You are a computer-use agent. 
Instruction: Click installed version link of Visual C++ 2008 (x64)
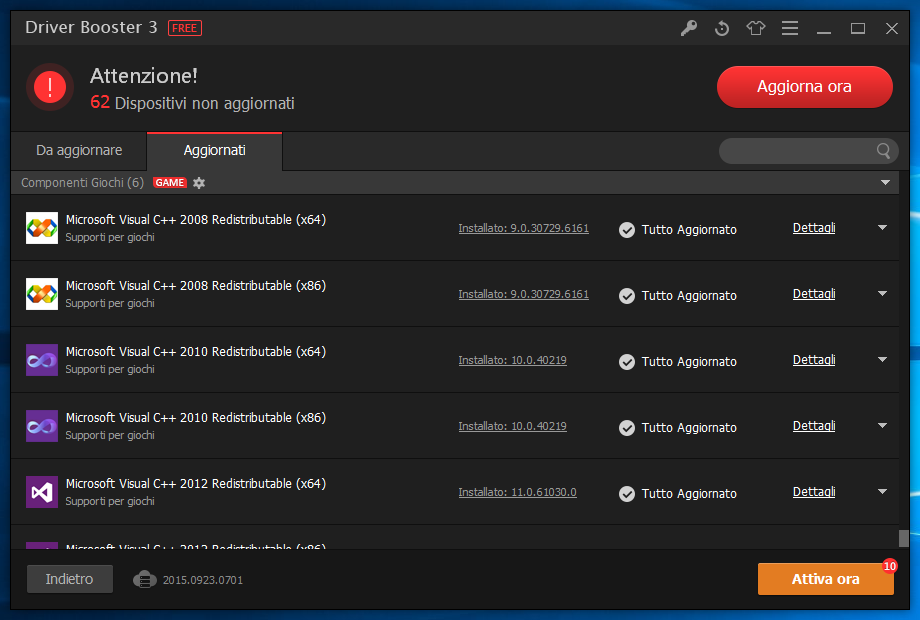coord(523,228)
